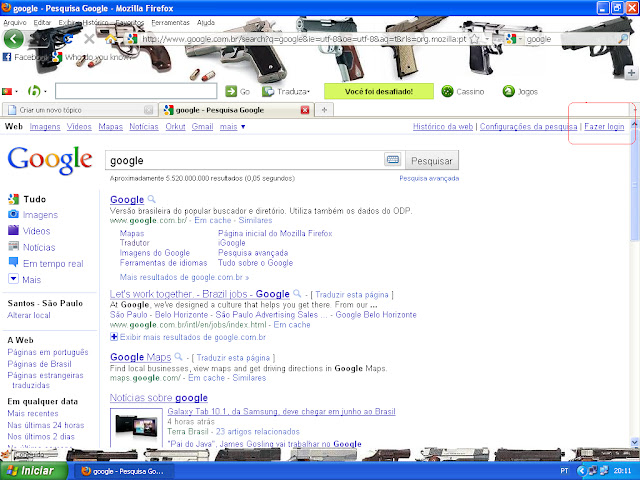Click the search magnifier in Firefox search box
This screenshot has height=480, width=640.
click(x=623, y=39)
